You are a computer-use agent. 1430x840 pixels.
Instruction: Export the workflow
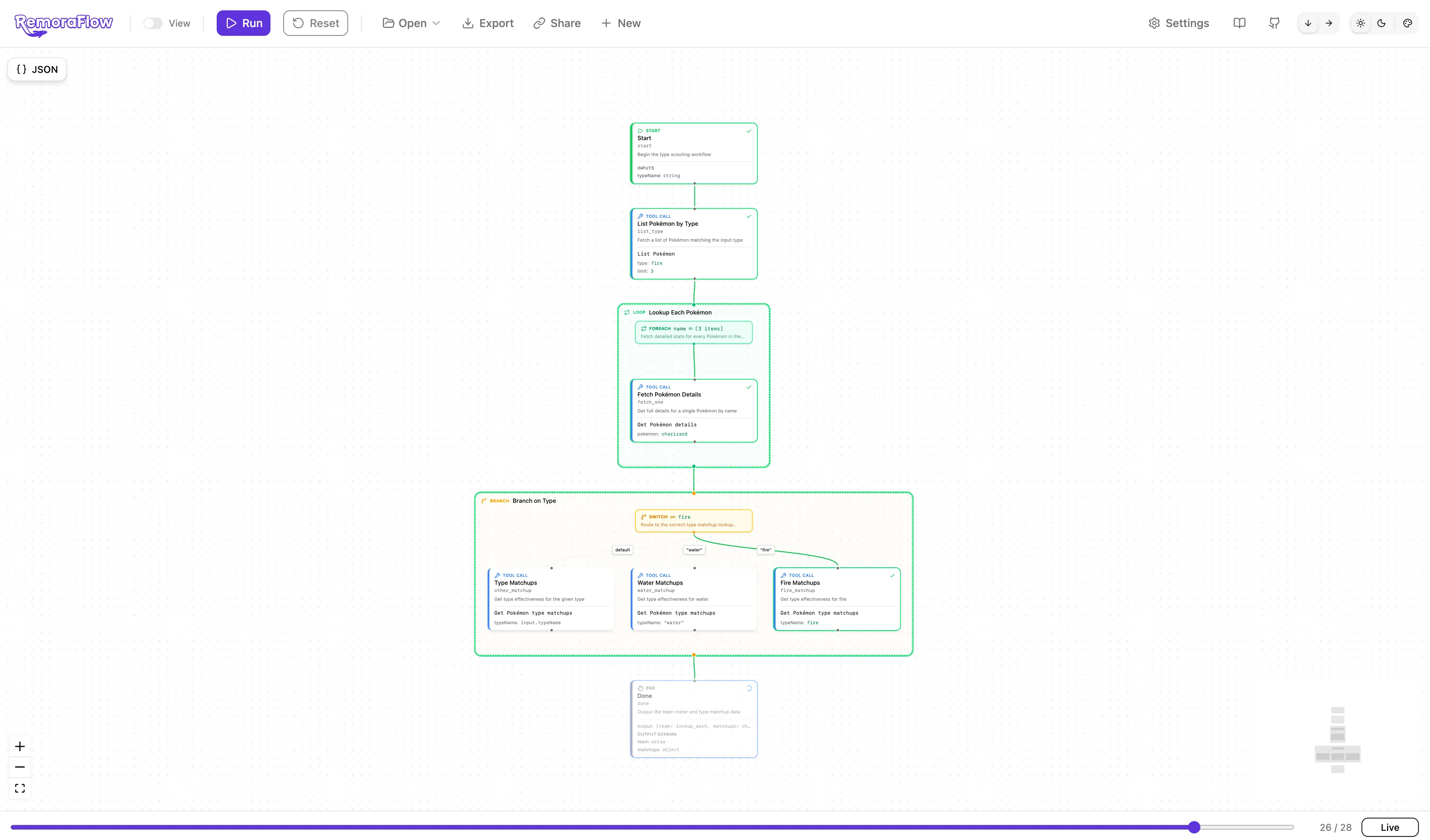click(488, 23)
